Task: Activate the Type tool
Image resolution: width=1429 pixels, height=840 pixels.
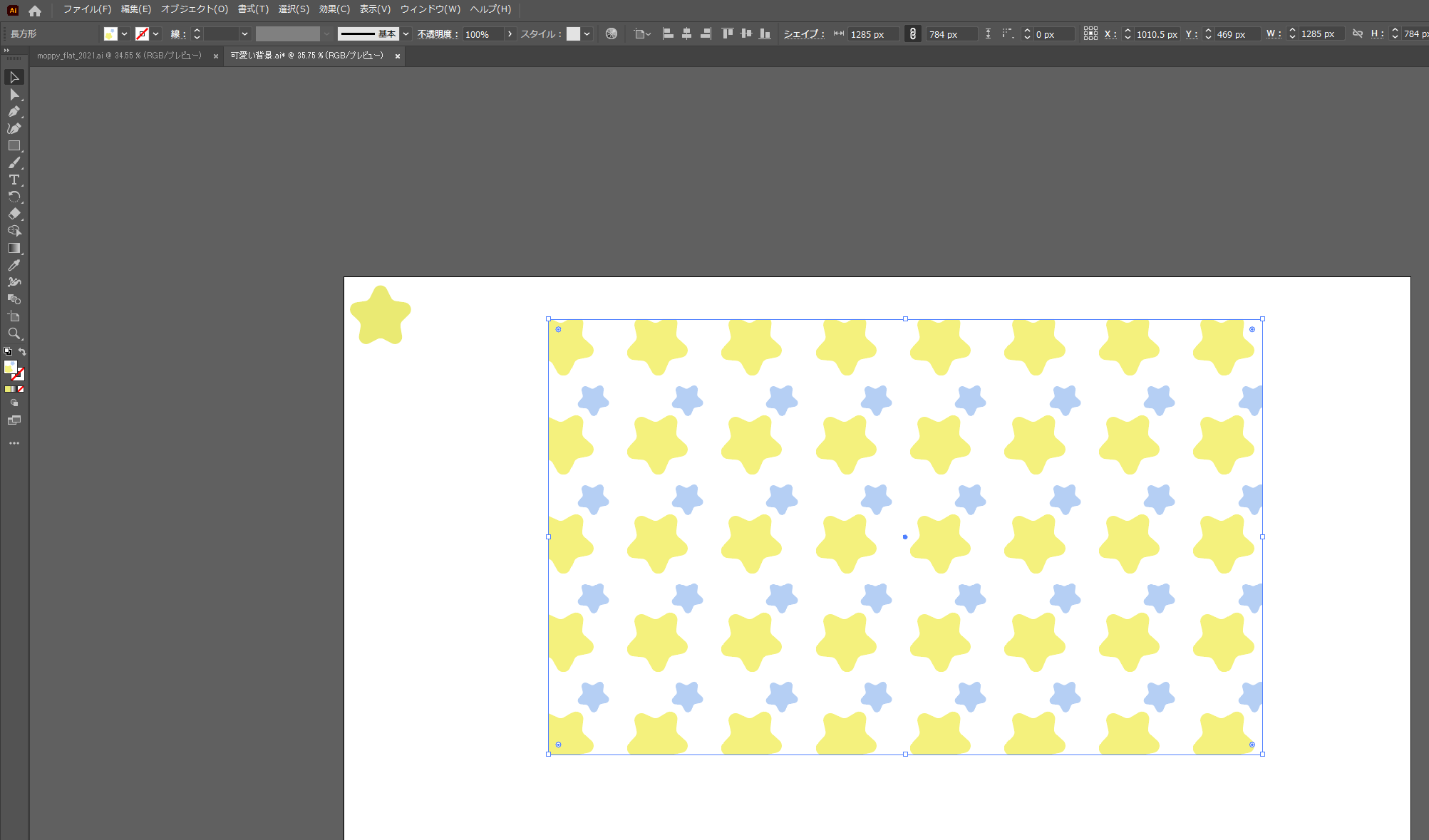Action: 14,180
